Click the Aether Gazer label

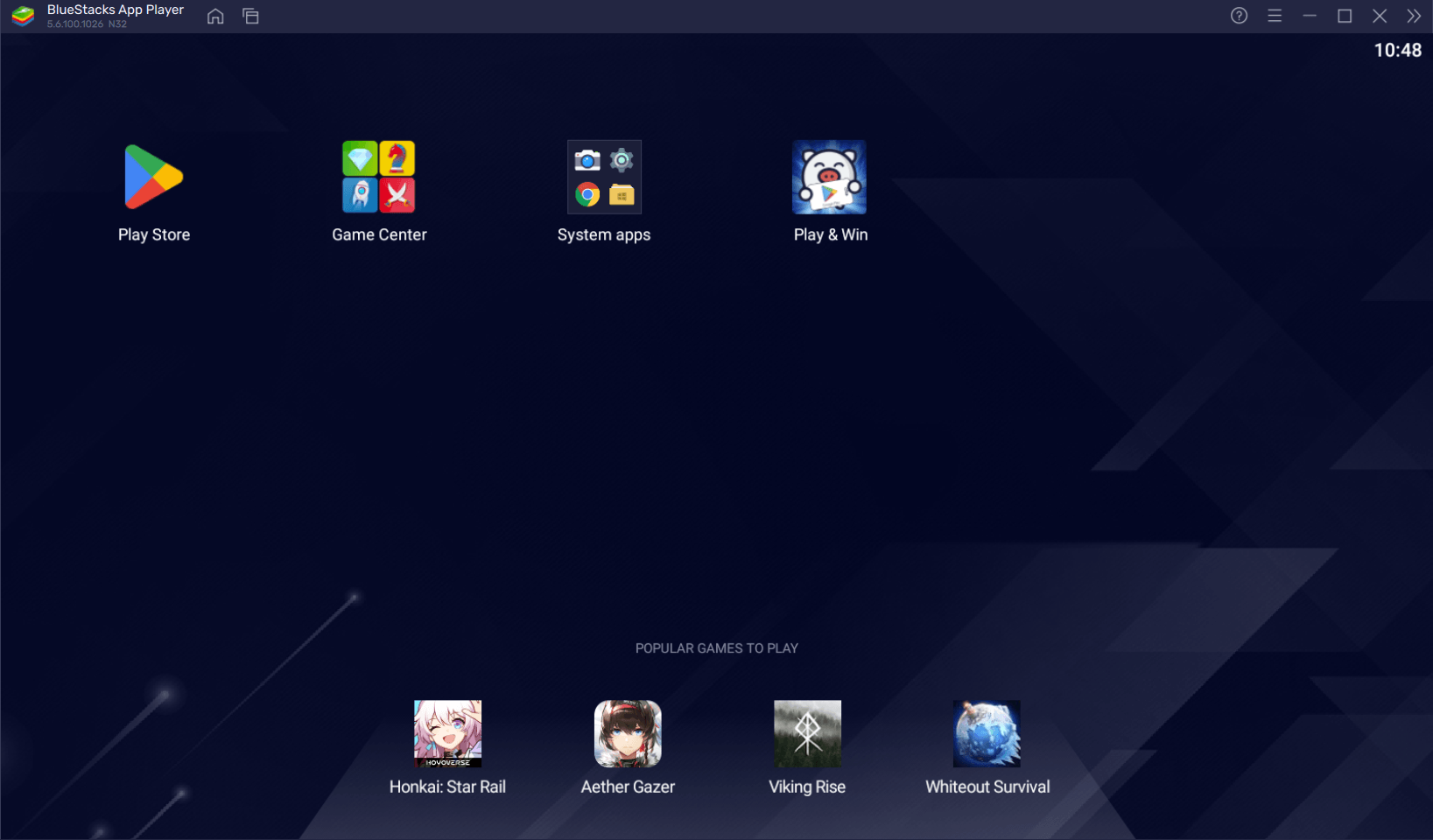(x=628, y=787)
